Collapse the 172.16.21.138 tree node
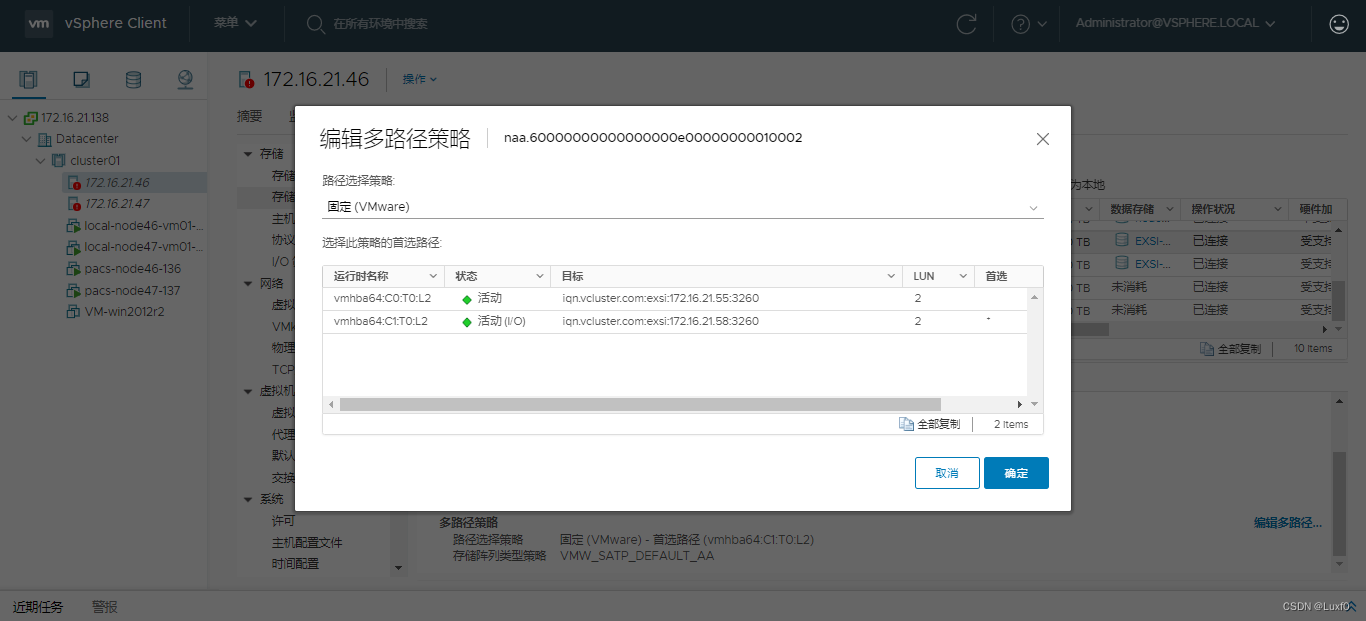 point(12,118)
